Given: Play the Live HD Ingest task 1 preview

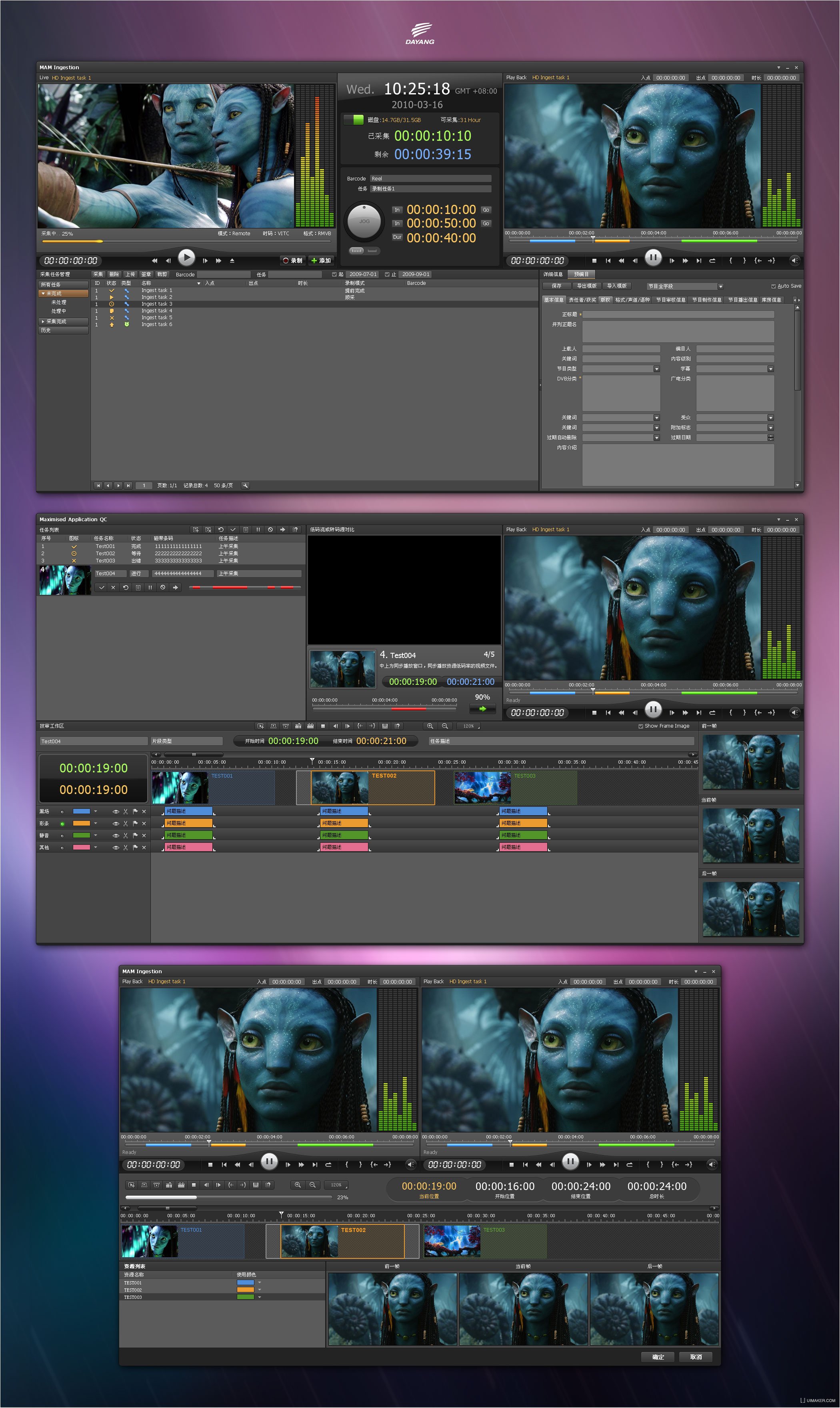Looking at the screenshot, I should pos(186,258).
